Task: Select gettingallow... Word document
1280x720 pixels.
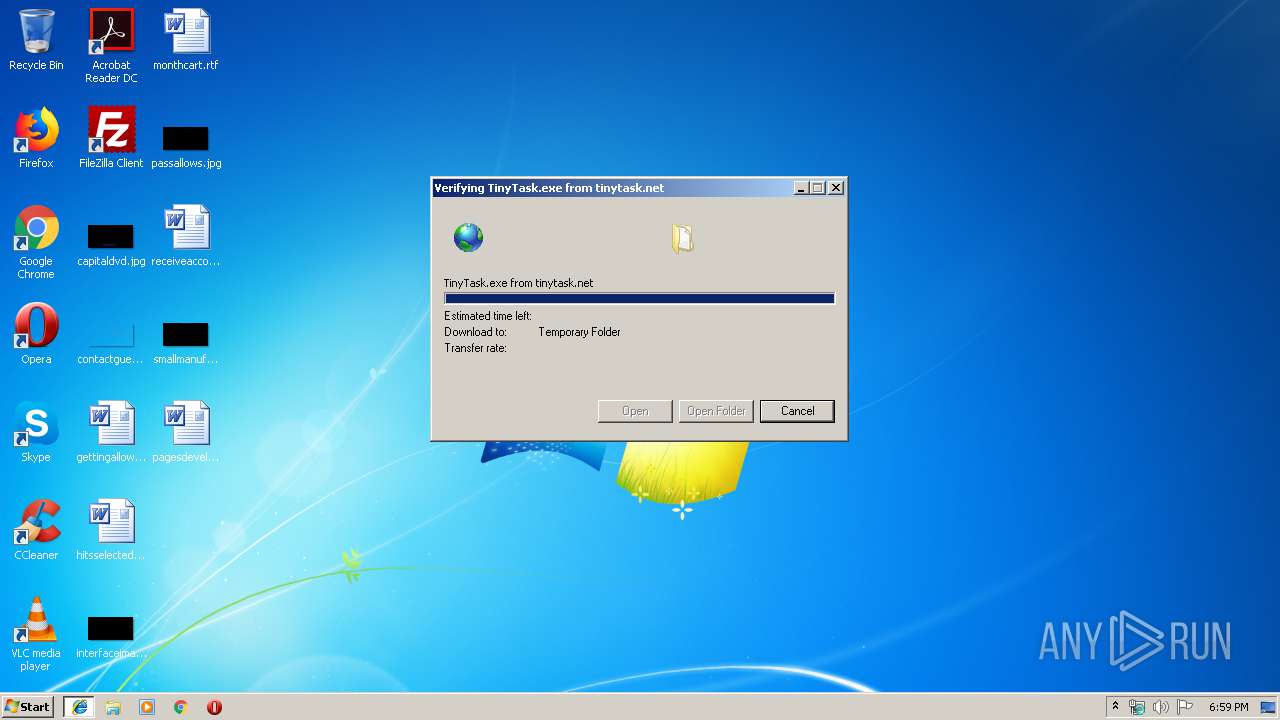Action: pyautogui.click(x=111, y=432)
